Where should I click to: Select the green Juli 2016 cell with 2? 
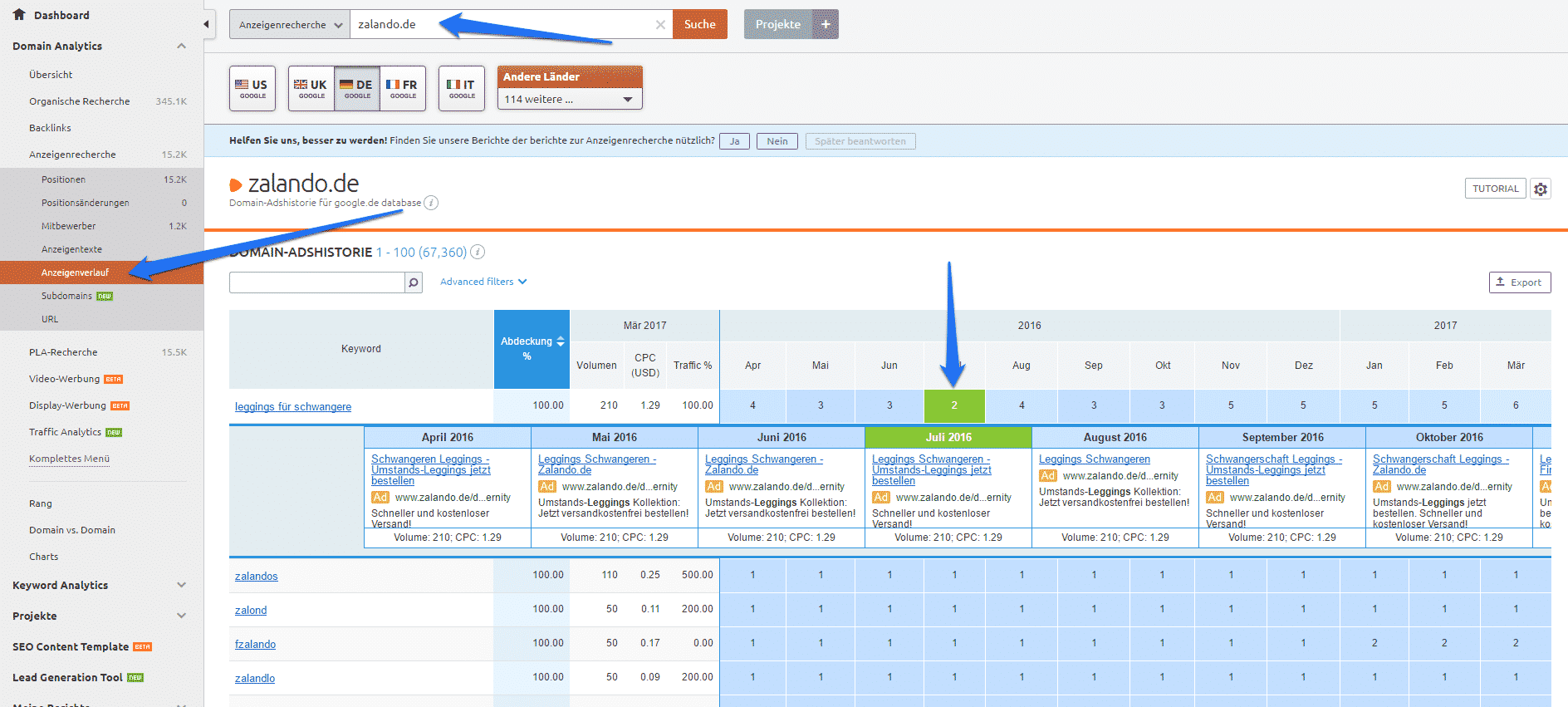[x=954, y=405]
